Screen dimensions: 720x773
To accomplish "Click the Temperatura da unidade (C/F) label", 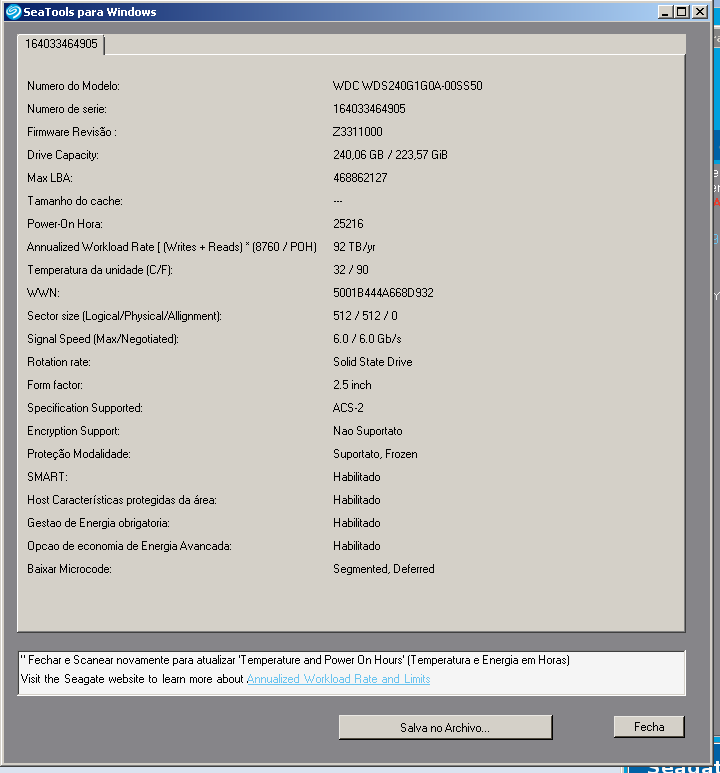I will tap(100, 270).
